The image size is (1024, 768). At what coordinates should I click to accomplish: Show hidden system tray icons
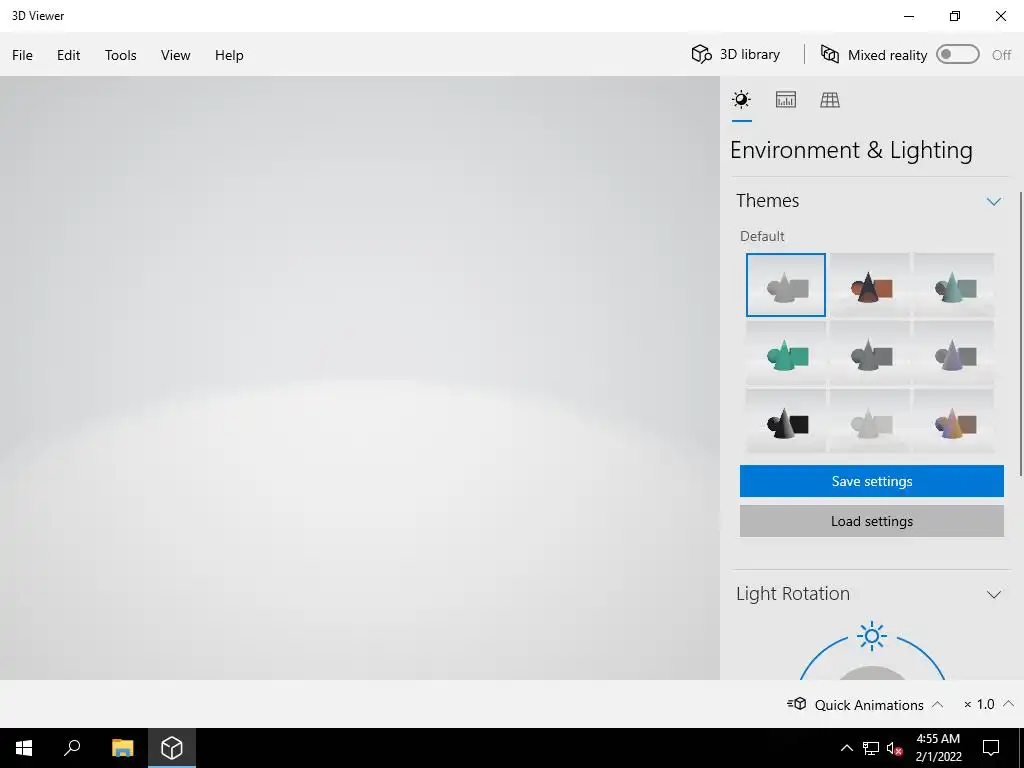pyautogui.click(x=846, y=748)
